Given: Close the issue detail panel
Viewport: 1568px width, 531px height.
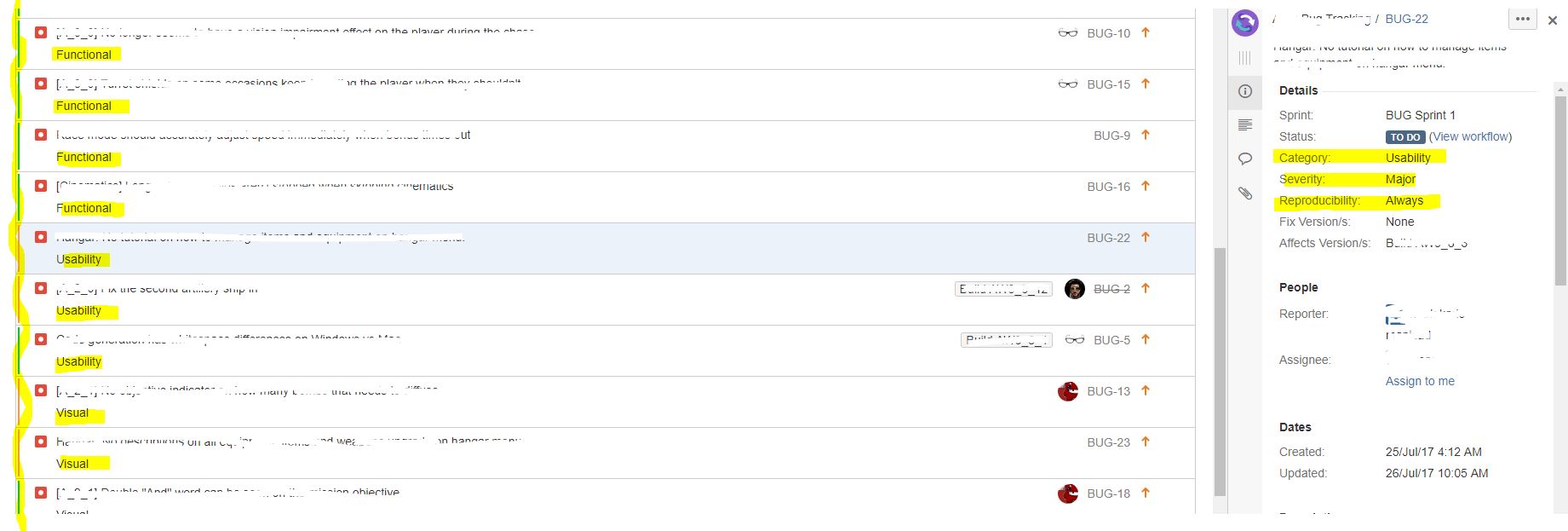Looking at the screenshot, I should click(1553, 20).
